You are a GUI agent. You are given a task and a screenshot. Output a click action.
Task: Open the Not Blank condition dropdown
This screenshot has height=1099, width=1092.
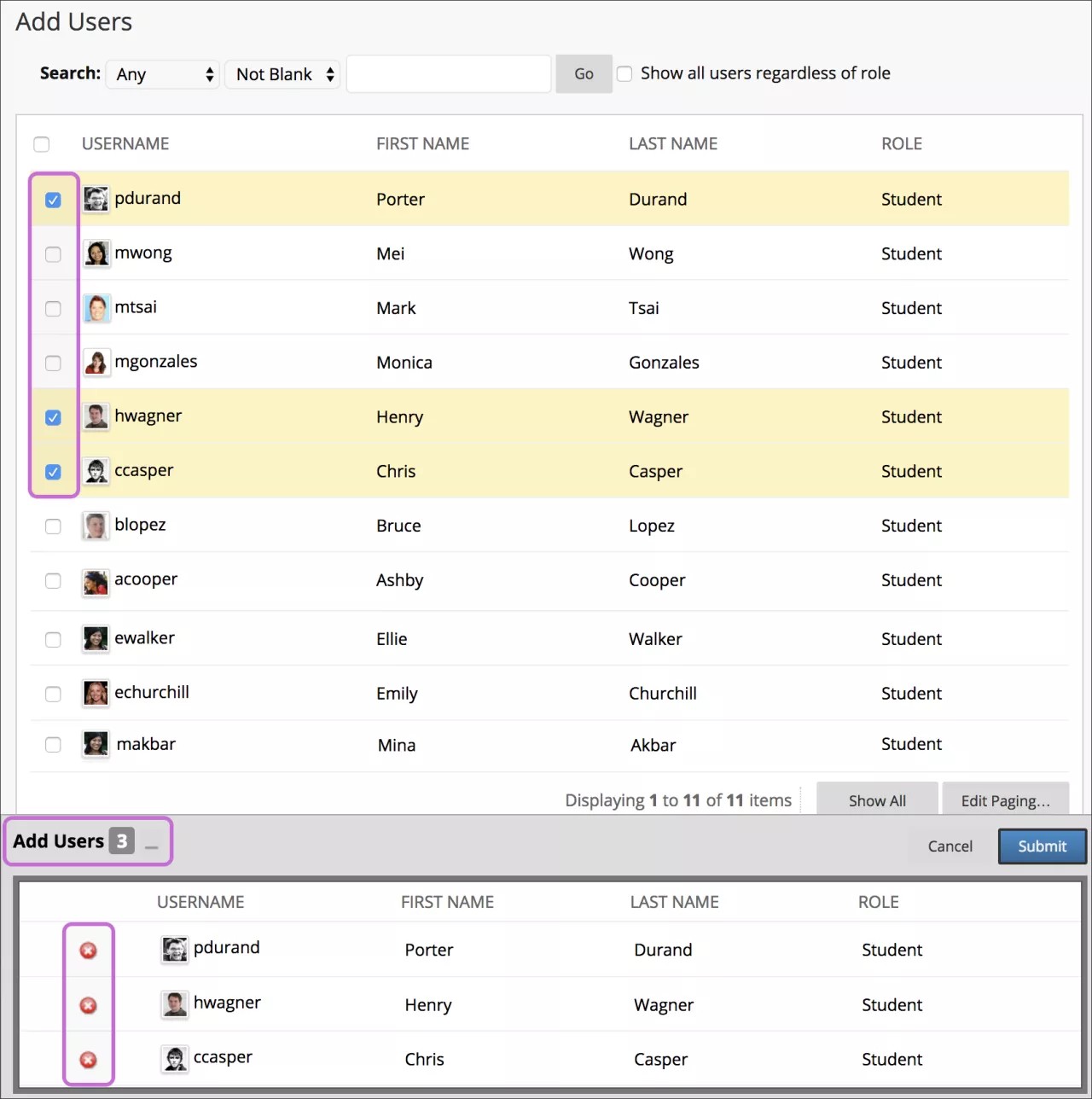pyautogui.click(x=282, y=74)
